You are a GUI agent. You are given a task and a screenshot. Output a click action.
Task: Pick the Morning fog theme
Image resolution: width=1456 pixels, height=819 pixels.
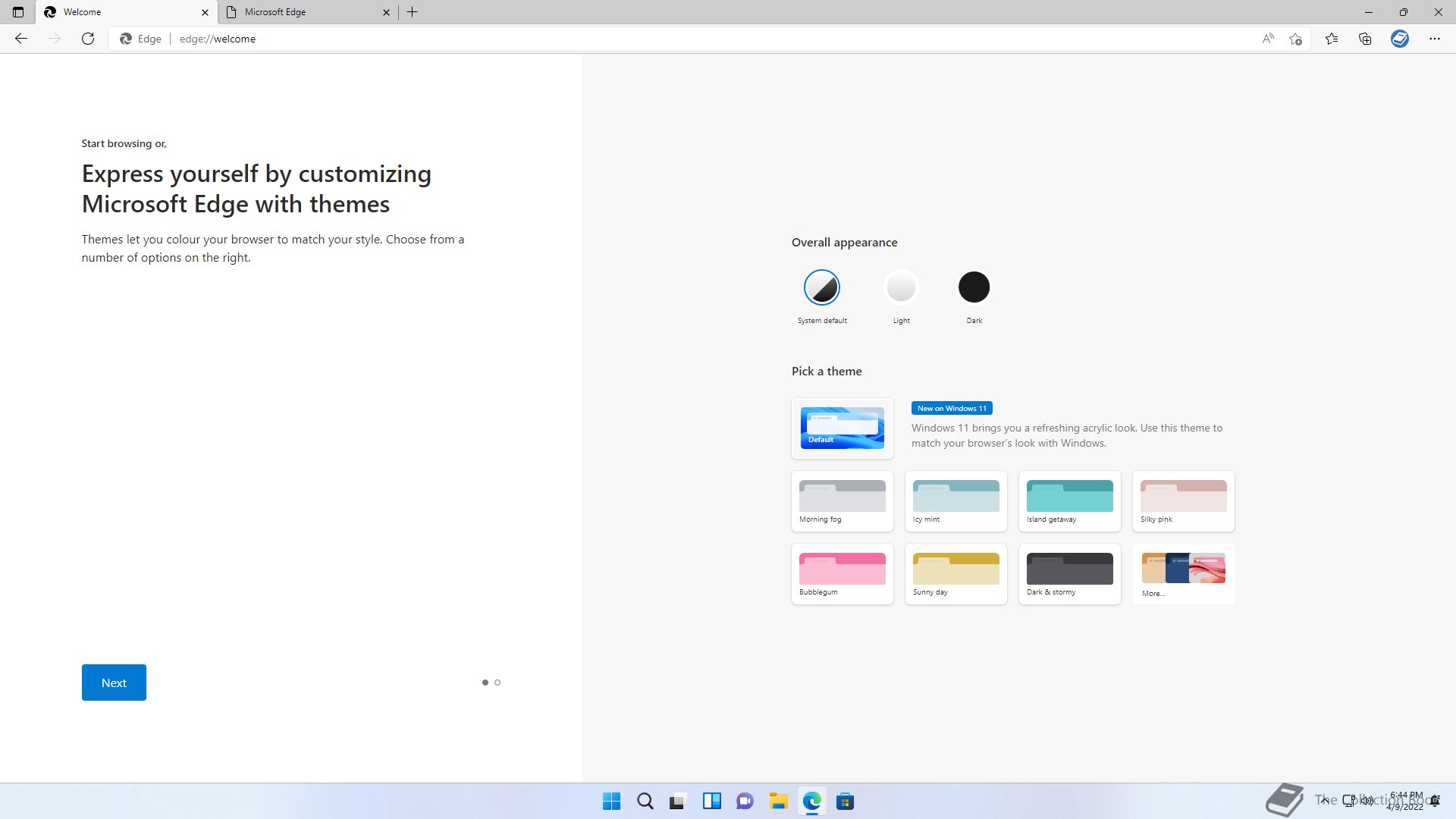click(x=843, y=501)
